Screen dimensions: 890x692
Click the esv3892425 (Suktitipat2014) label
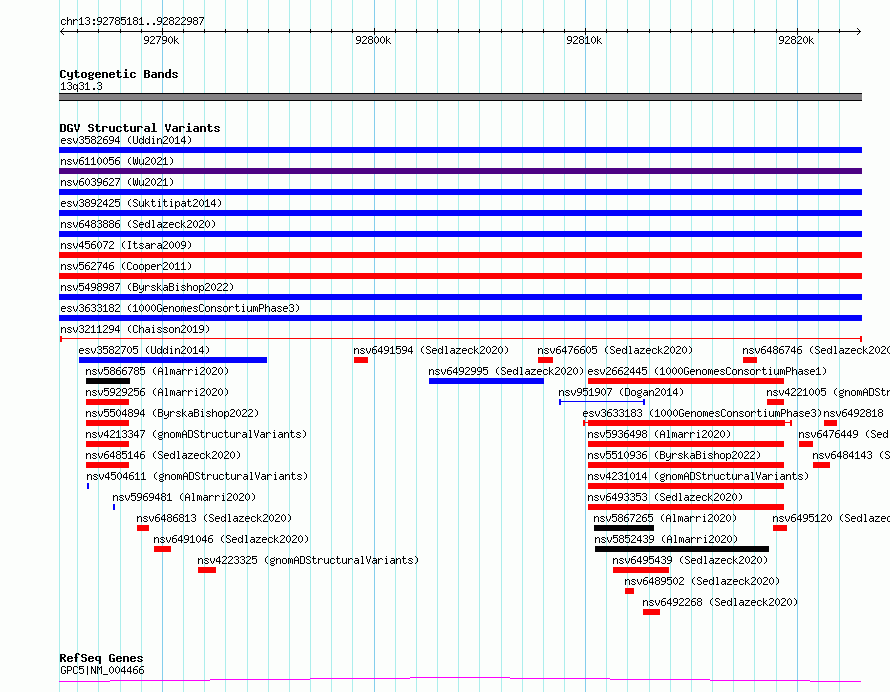pyautogui.click(x=141, y=203)
